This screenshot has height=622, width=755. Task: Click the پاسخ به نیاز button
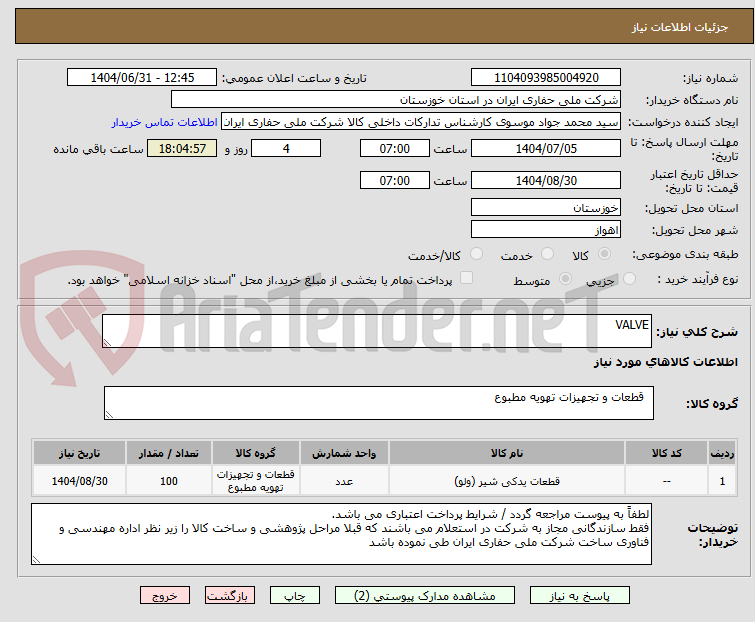[x=579, y=596]
